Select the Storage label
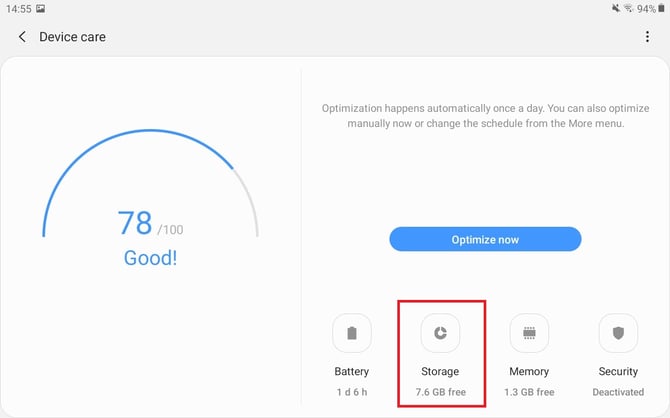670x418 pixels. point(440,371)
